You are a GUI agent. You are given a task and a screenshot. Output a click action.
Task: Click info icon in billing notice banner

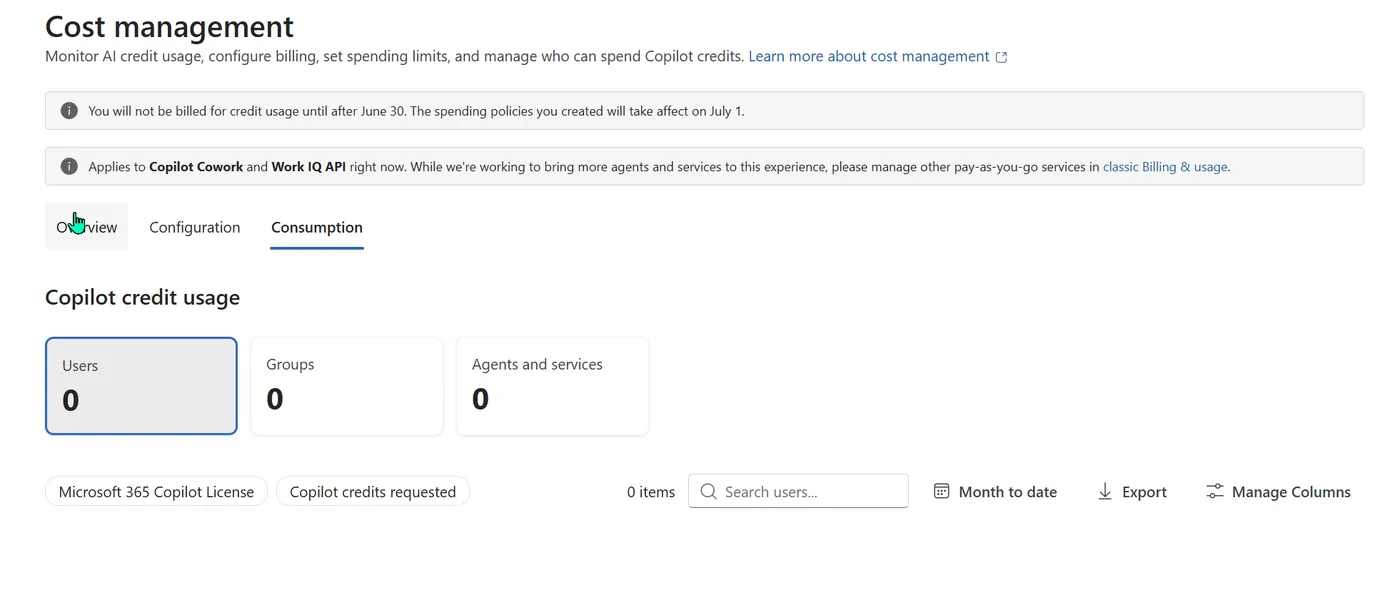click(x=69, y=111)
